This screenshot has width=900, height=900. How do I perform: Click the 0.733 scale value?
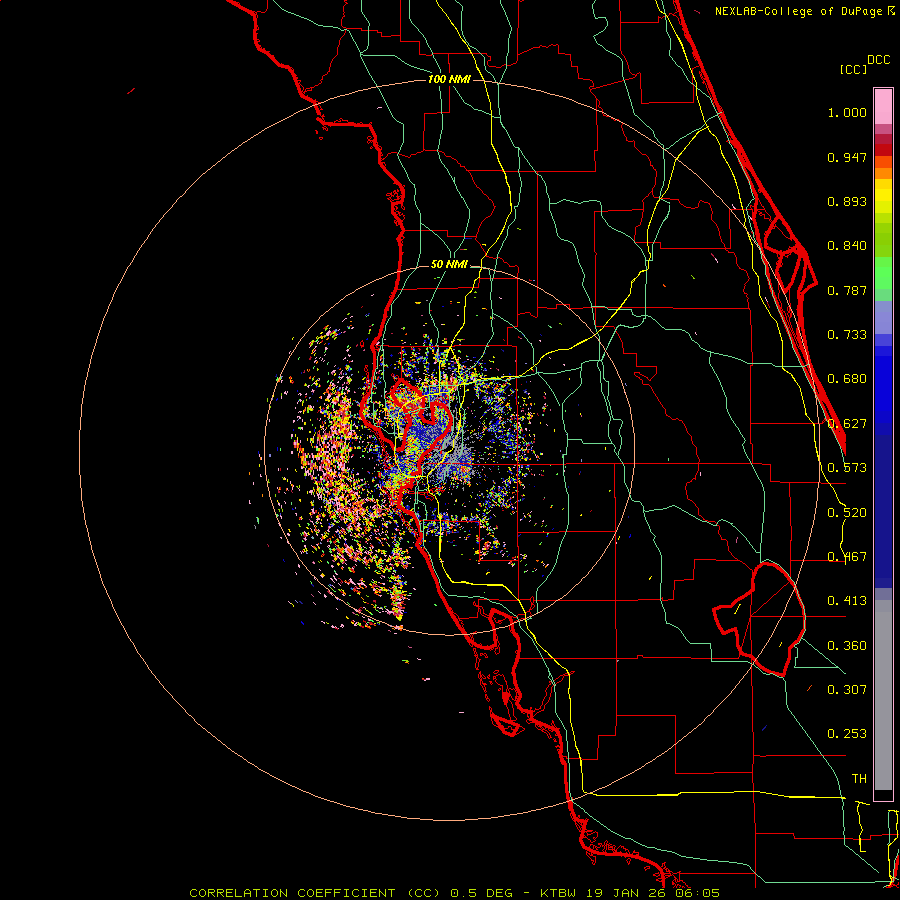(847, 335)
